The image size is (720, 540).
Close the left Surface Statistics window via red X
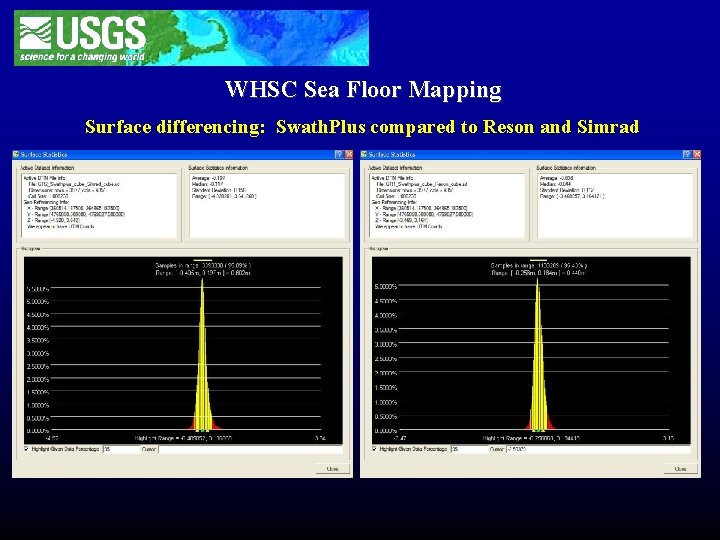349,154
